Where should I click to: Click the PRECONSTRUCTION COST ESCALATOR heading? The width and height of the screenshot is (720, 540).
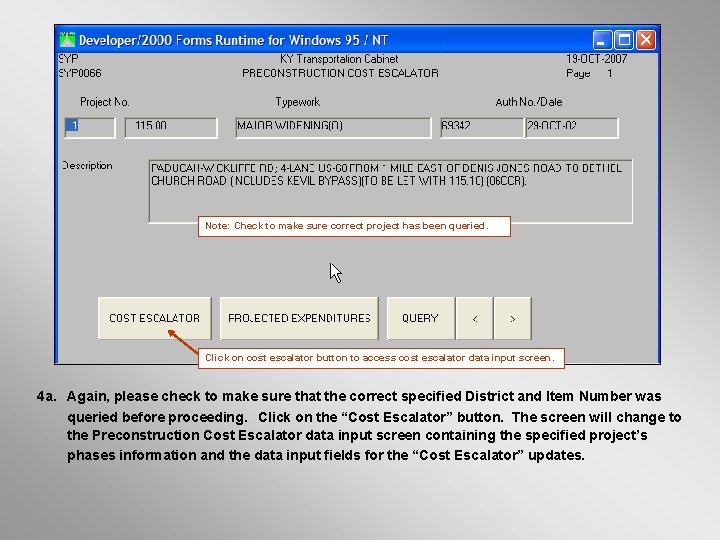tap(340, 73)
